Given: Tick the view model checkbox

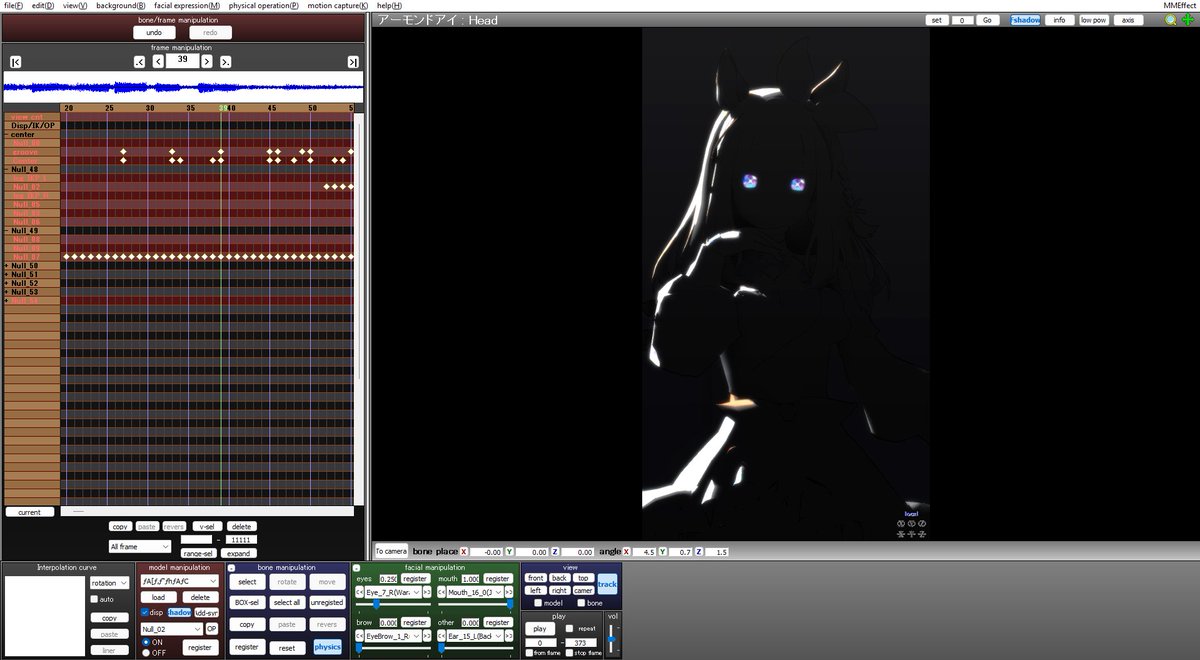Looking at the screenshot, I should (x=538, y=603).
